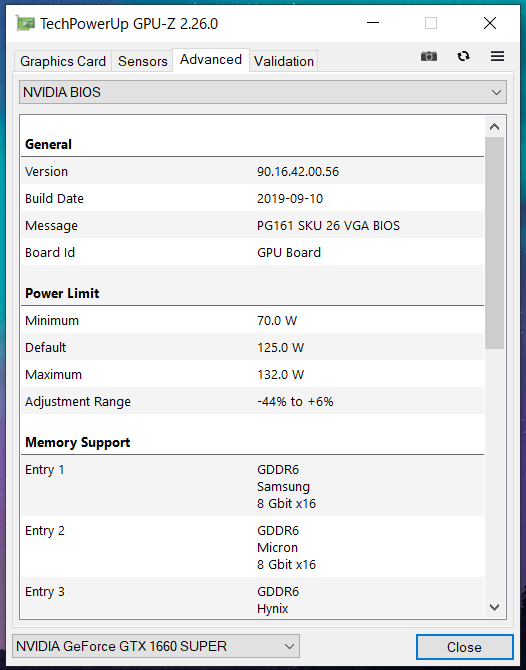This screenshot has height=670, width=526.
Task: Click the scrollbar up arrow
Action: click(495, 127)
